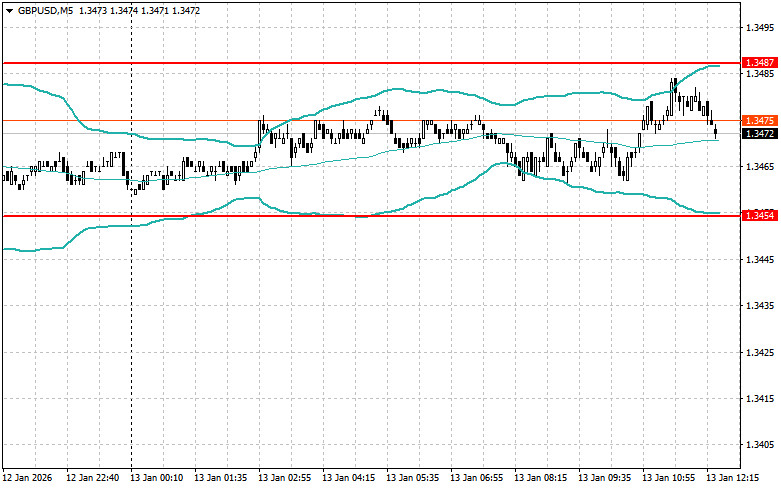The image size is (781, 489).
Task: Click the 13 Jan 04:15 time label
Action: point(349,478)
